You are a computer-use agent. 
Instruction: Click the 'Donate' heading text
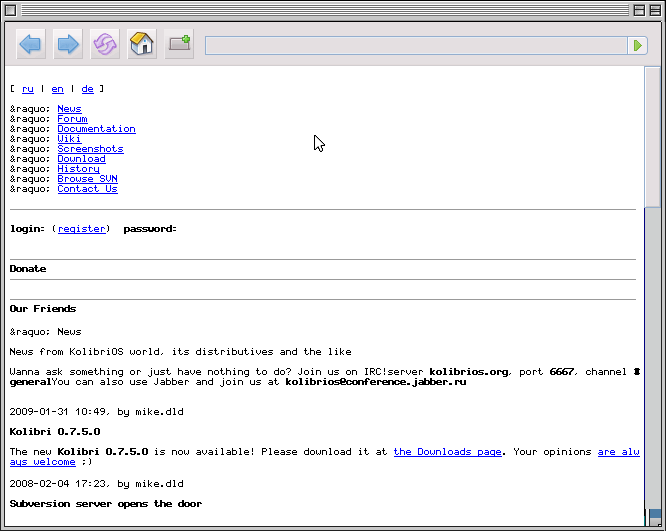pos(28,268)
